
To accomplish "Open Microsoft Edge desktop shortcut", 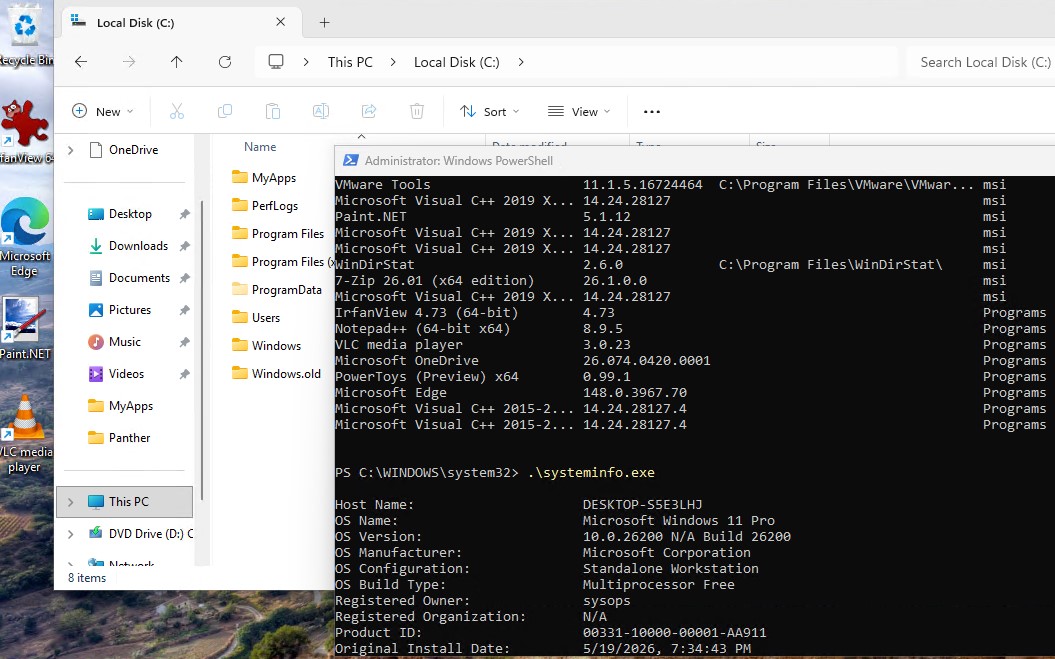I will tap(25, 237).
